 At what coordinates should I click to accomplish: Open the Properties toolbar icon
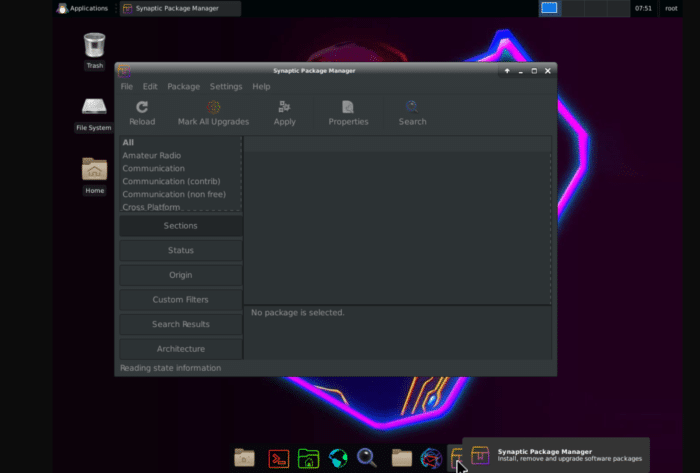(348, 107)
